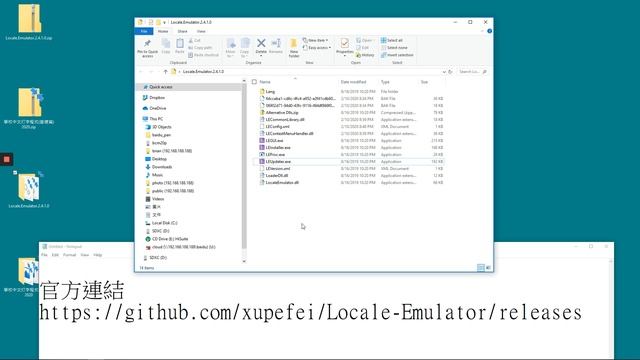Click Pin to Quick access in ribbon
Screen dimensions: 640x360
click(147, 48)
